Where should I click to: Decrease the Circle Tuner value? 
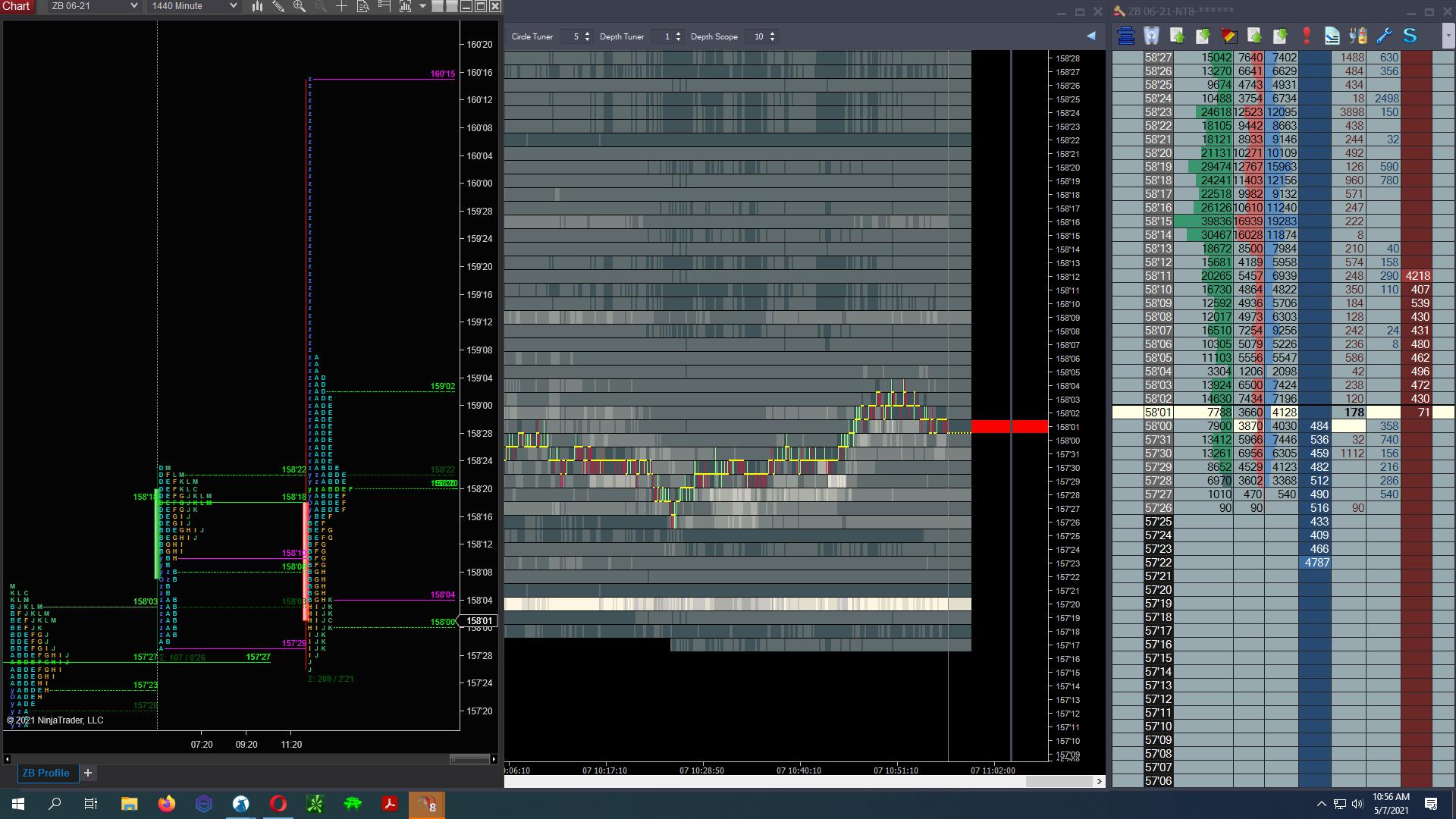(x=587, y=39)
